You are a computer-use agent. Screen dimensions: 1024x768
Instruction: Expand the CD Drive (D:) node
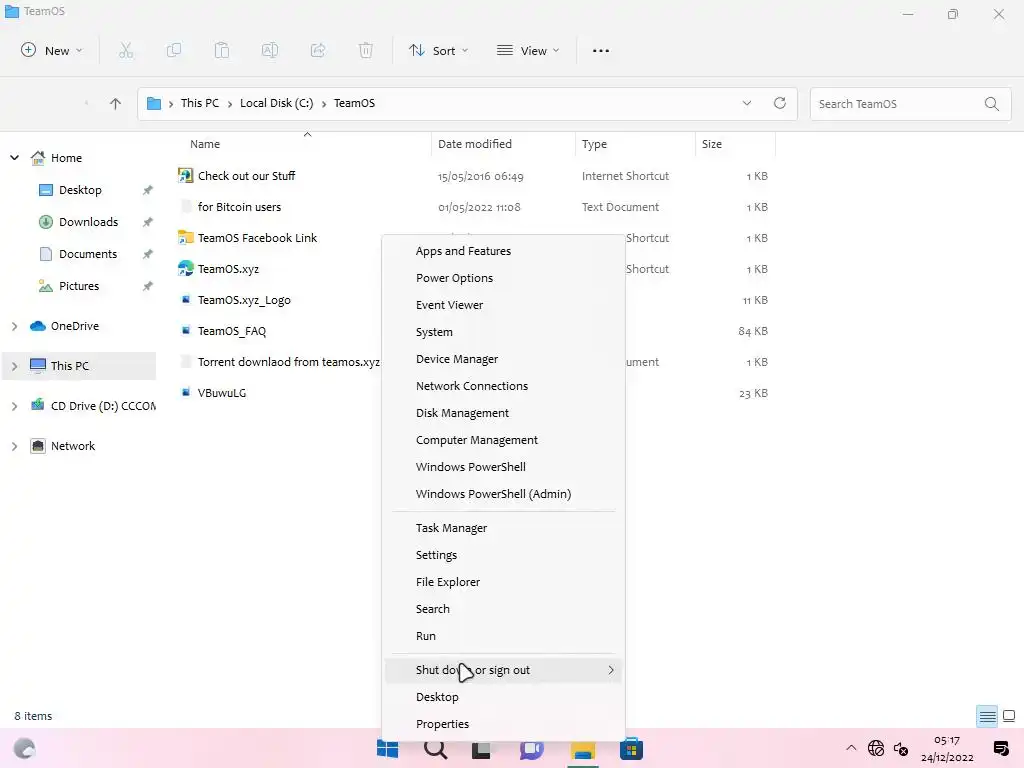[14, 406]
